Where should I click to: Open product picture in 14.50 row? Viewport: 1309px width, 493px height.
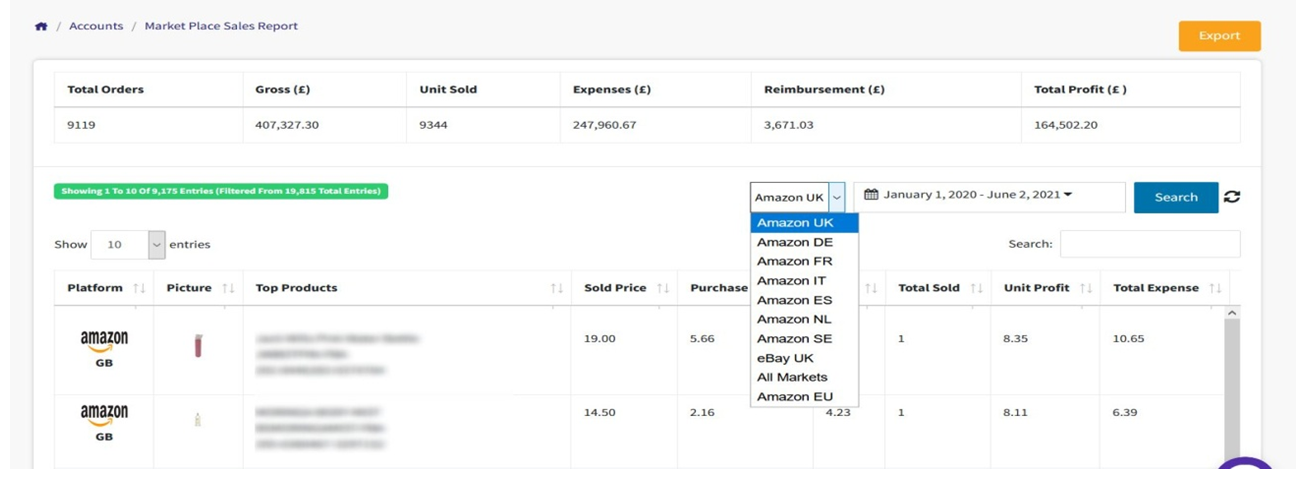pos(198,419)
